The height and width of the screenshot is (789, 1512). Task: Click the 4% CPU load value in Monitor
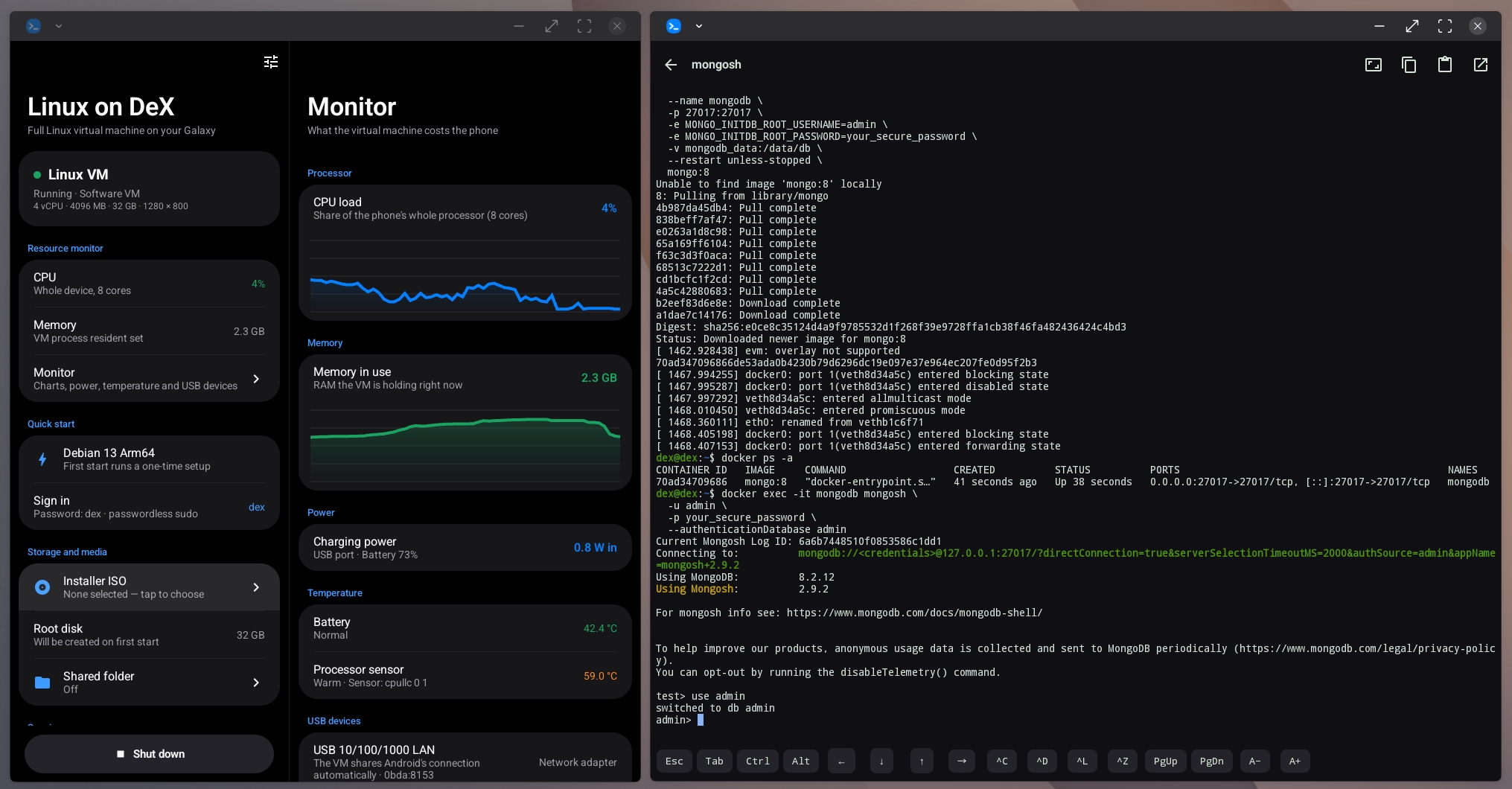(x=609, y=208)
